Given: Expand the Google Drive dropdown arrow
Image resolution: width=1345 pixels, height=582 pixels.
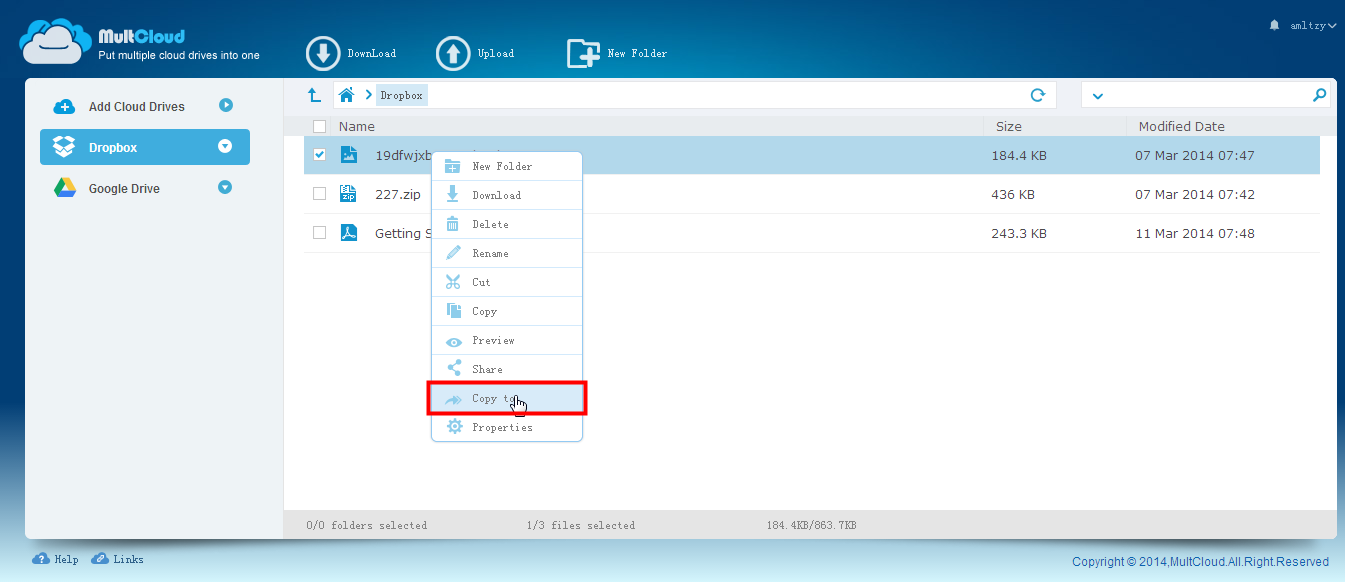Looking at the screenshot, I should click(225, 187).
